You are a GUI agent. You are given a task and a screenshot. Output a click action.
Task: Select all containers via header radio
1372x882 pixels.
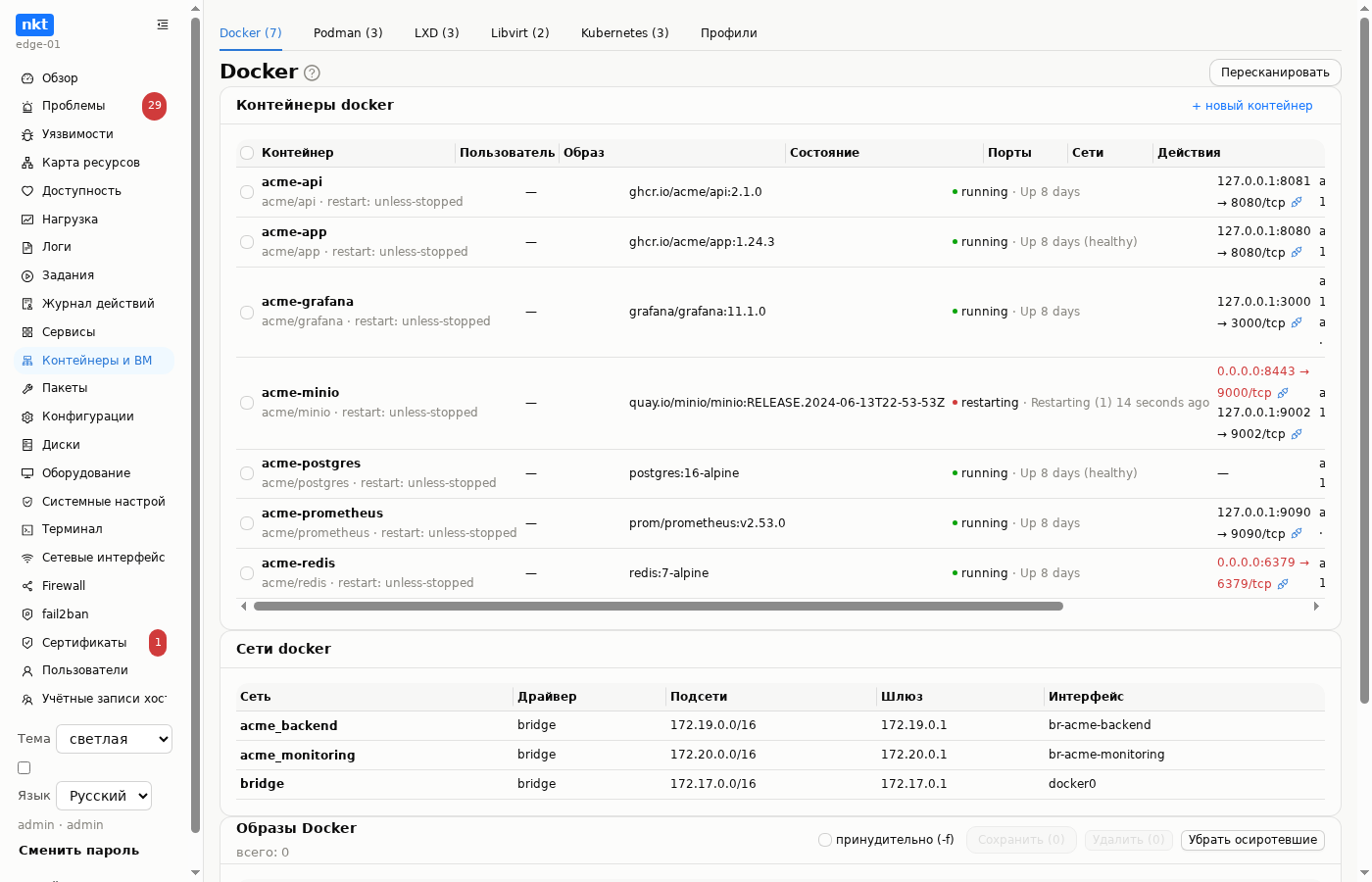(247, 153)
